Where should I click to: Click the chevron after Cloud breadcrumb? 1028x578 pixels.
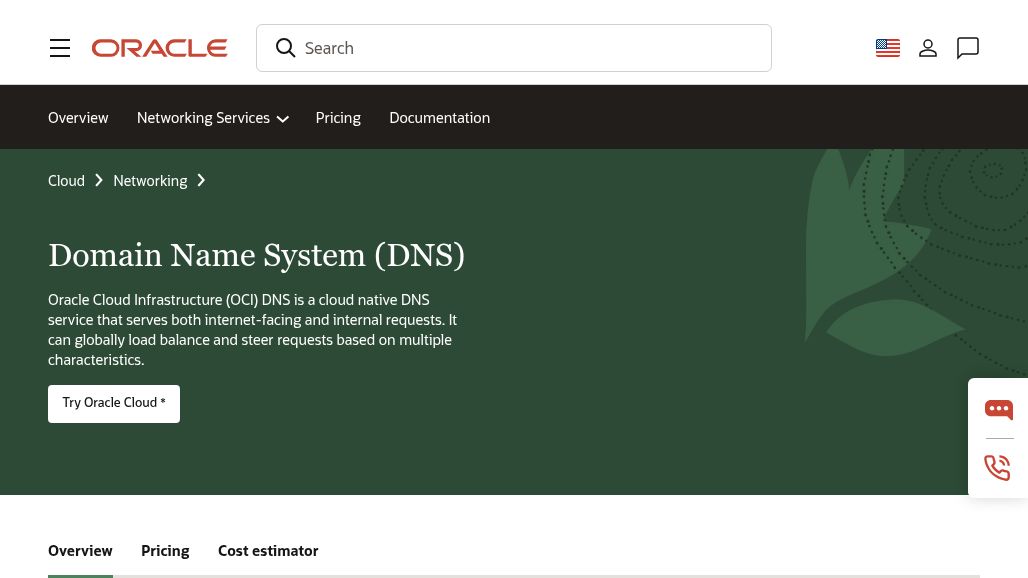pyautogui.click(x=99, y=180)
